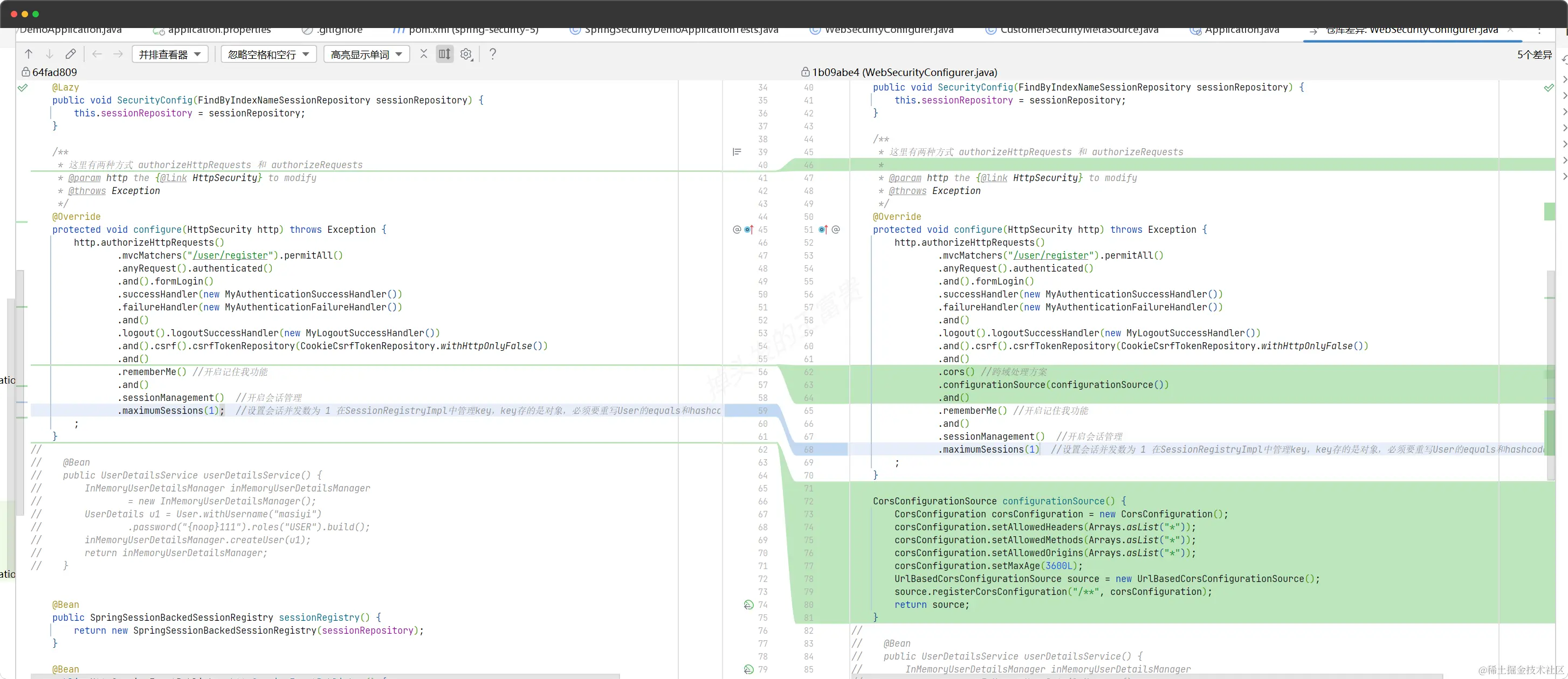Click line number 59 in the left gutter
The height and width of the screenshot is (679, 1568).
[x=762, y=411]
